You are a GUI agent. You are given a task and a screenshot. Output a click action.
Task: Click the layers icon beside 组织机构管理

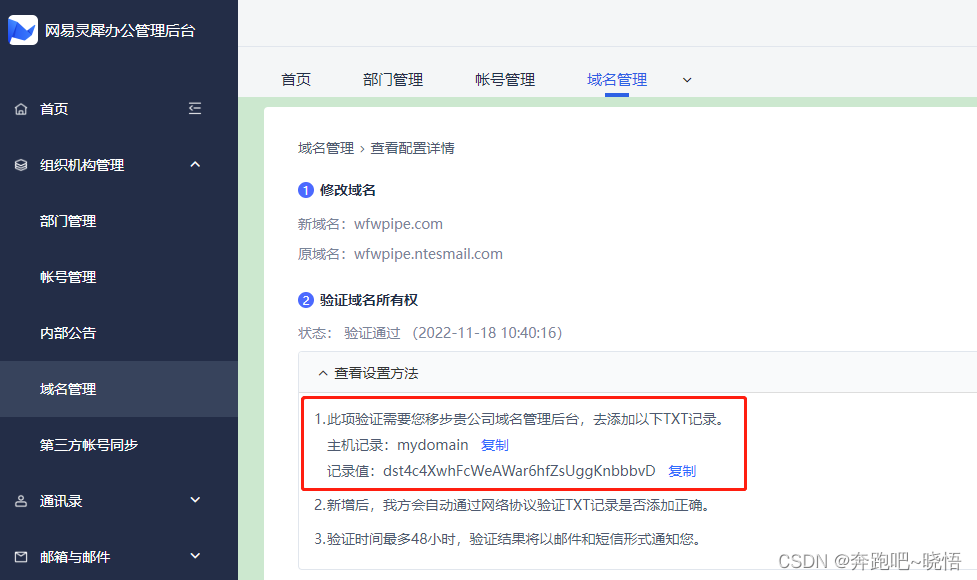[x=21, y=165]
